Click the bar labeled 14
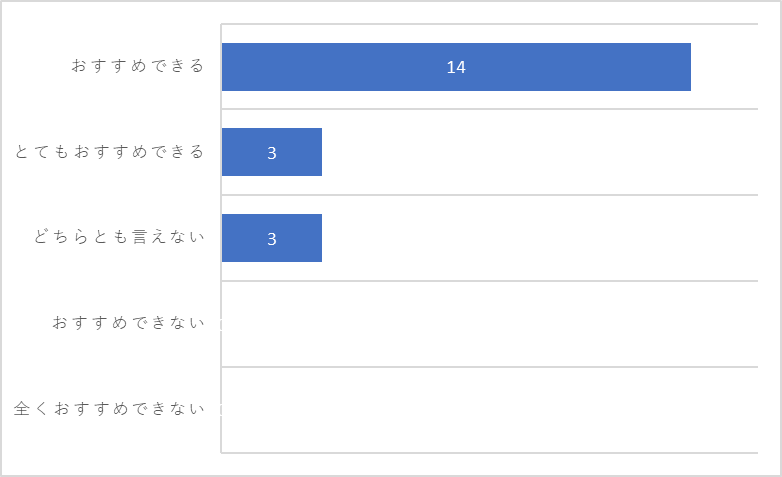782x477 pixels. click(x=456, y=67)
